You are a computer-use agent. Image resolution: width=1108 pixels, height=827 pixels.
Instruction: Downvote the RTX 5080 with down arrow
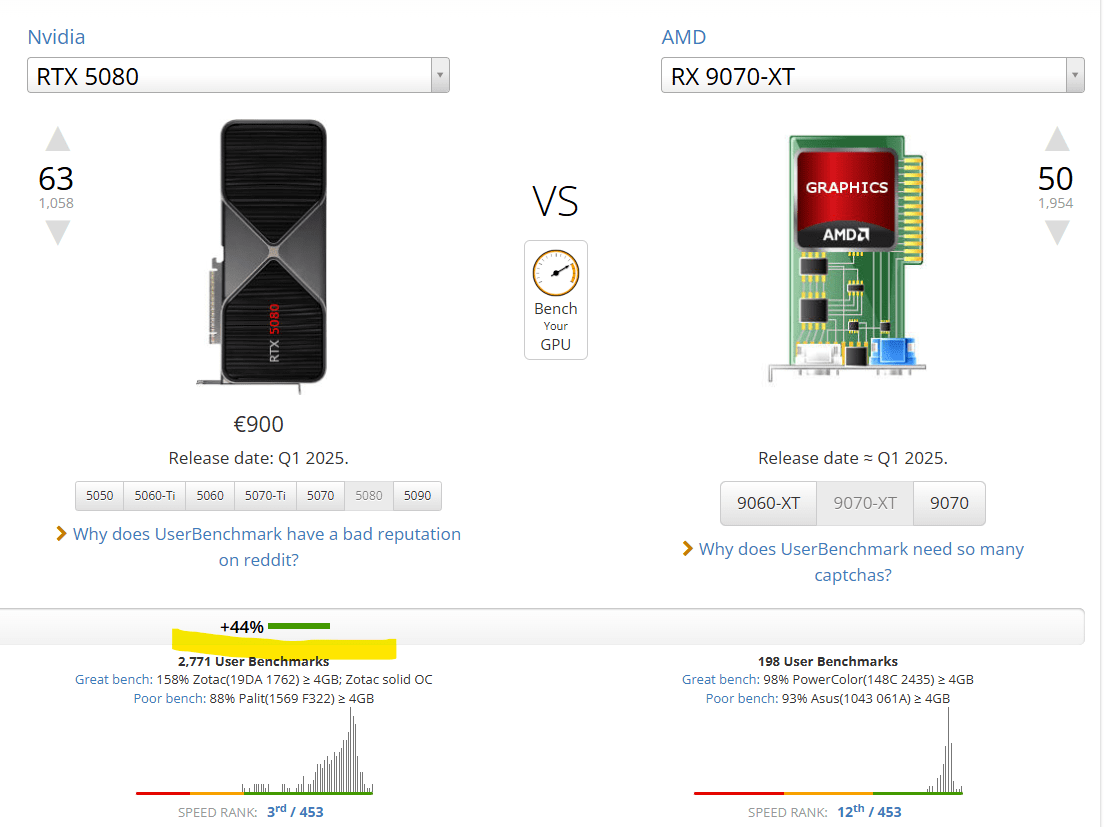click(58, 233)
